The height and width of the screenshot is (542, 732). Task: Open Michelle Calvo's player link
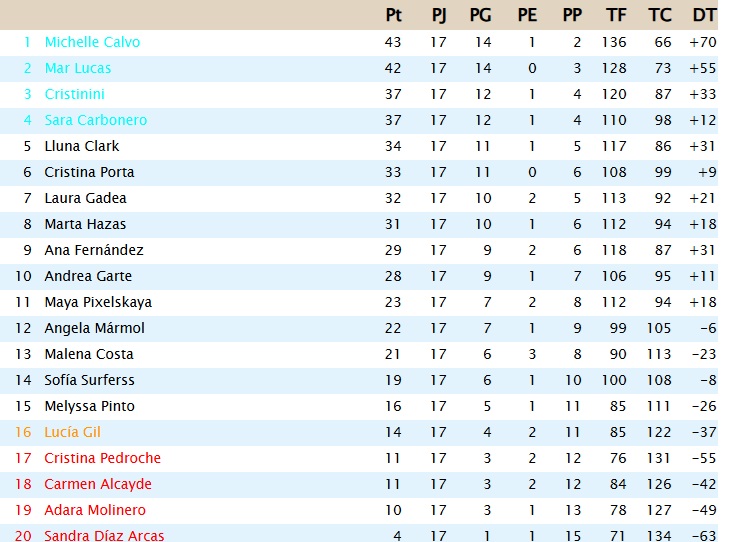pyautogui.click(x=92, y=42)
